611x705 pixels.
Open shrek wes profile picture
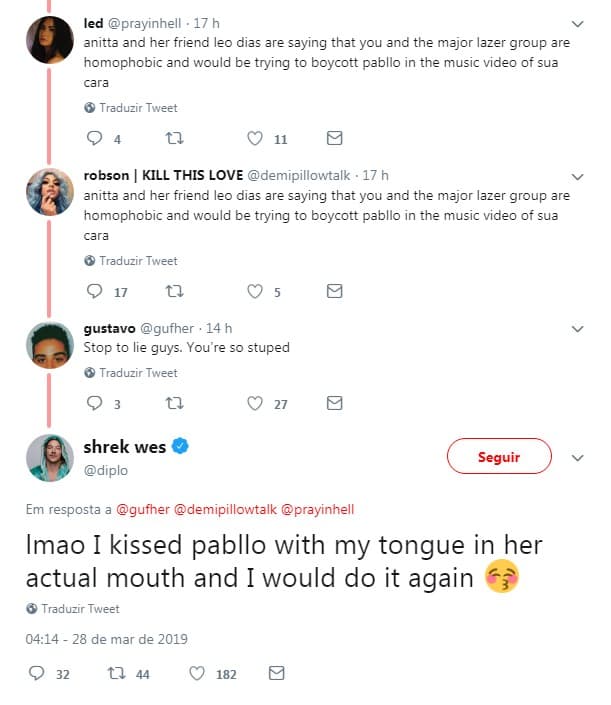click(50, 458)
